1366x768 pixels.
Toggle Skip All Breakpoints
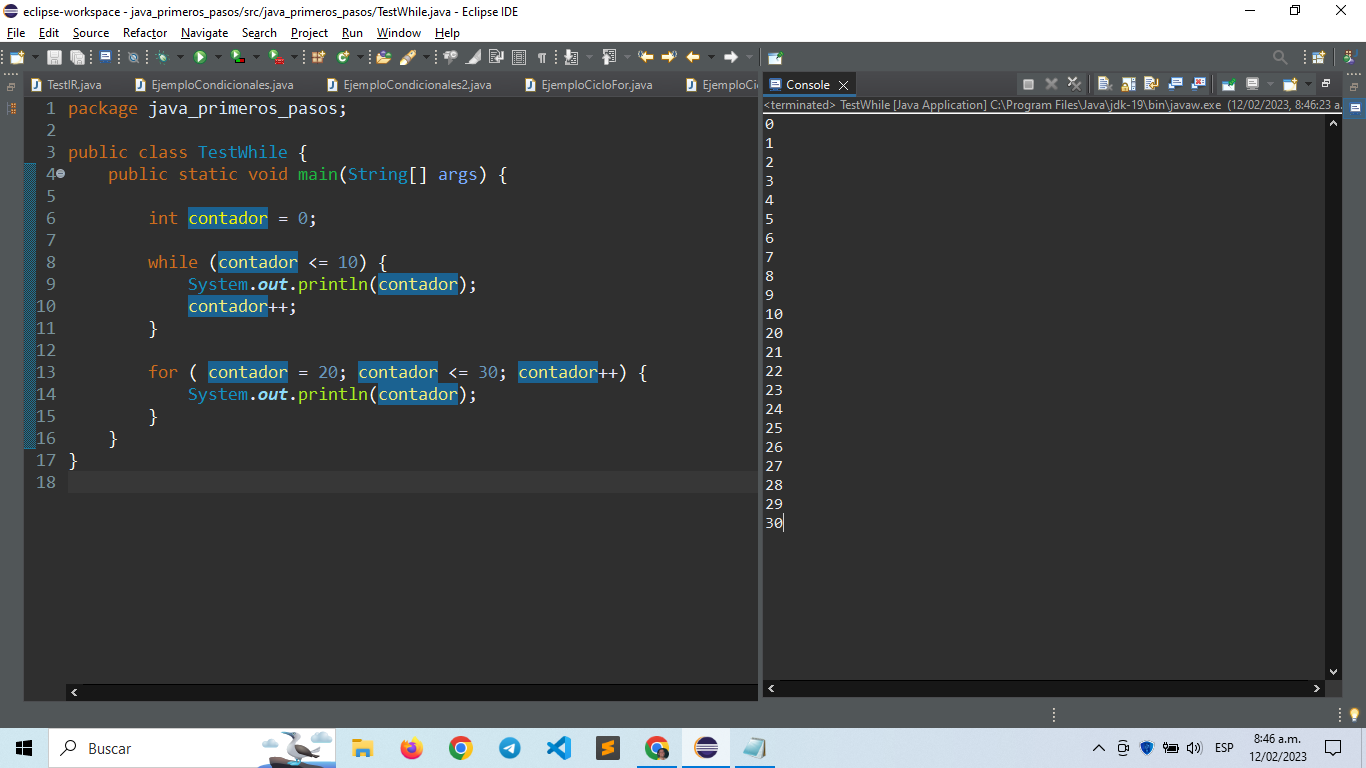point(133,57)
